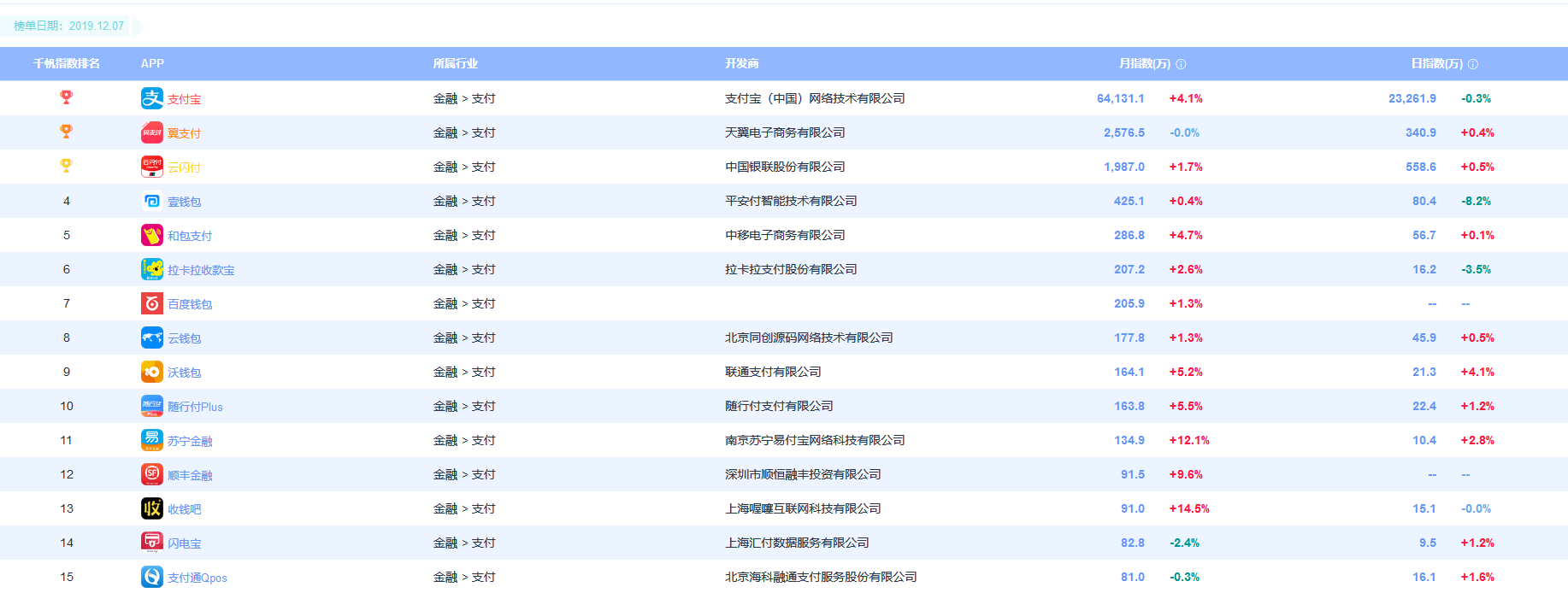The width and height of the screenshot is (1568, 593).
Task: Open the 沃钱包 app link
Action: [x=185, y=373]
